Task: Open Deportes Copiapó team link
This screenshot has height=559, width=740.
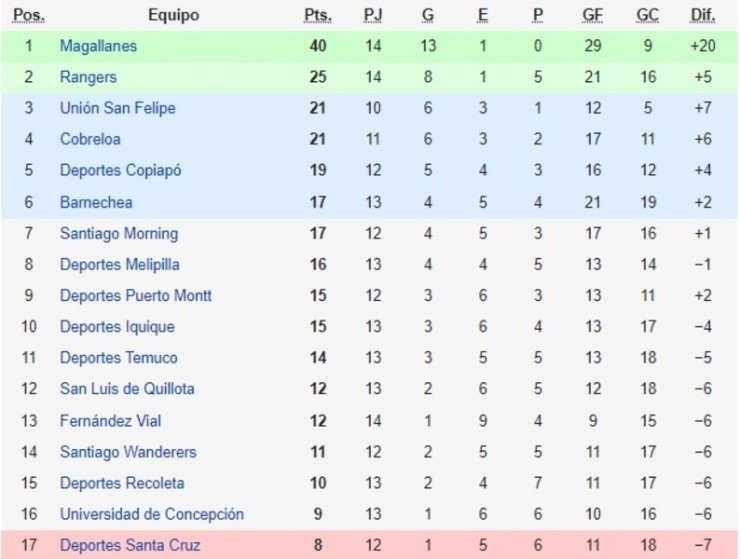Action: pos(120,170)
